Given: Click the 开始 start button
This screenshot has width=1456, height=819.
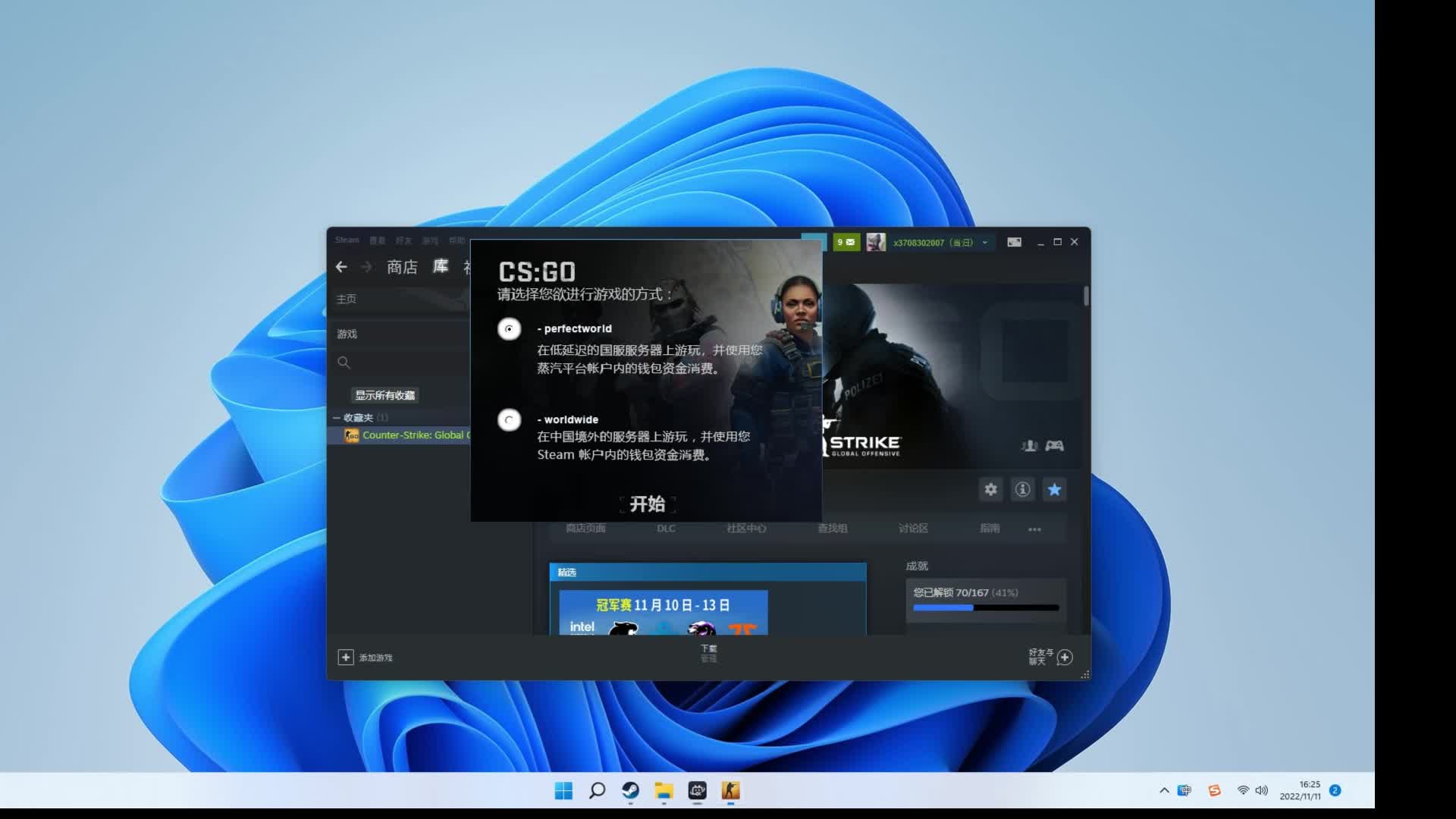Looking at the screenshot, I should 647,504.
